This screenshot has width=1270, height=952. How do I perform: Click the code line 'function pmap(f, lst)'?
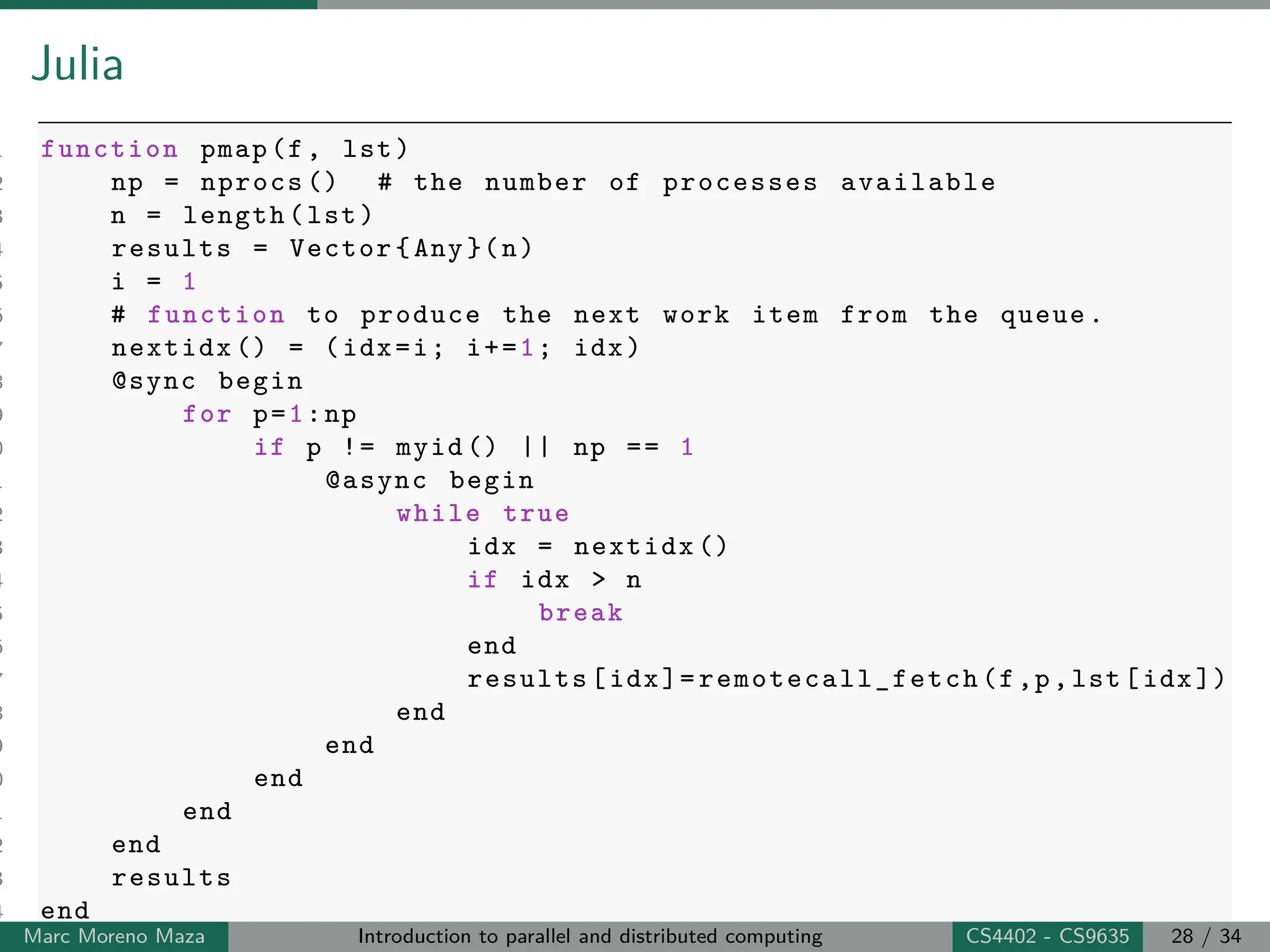coord(224,149)
